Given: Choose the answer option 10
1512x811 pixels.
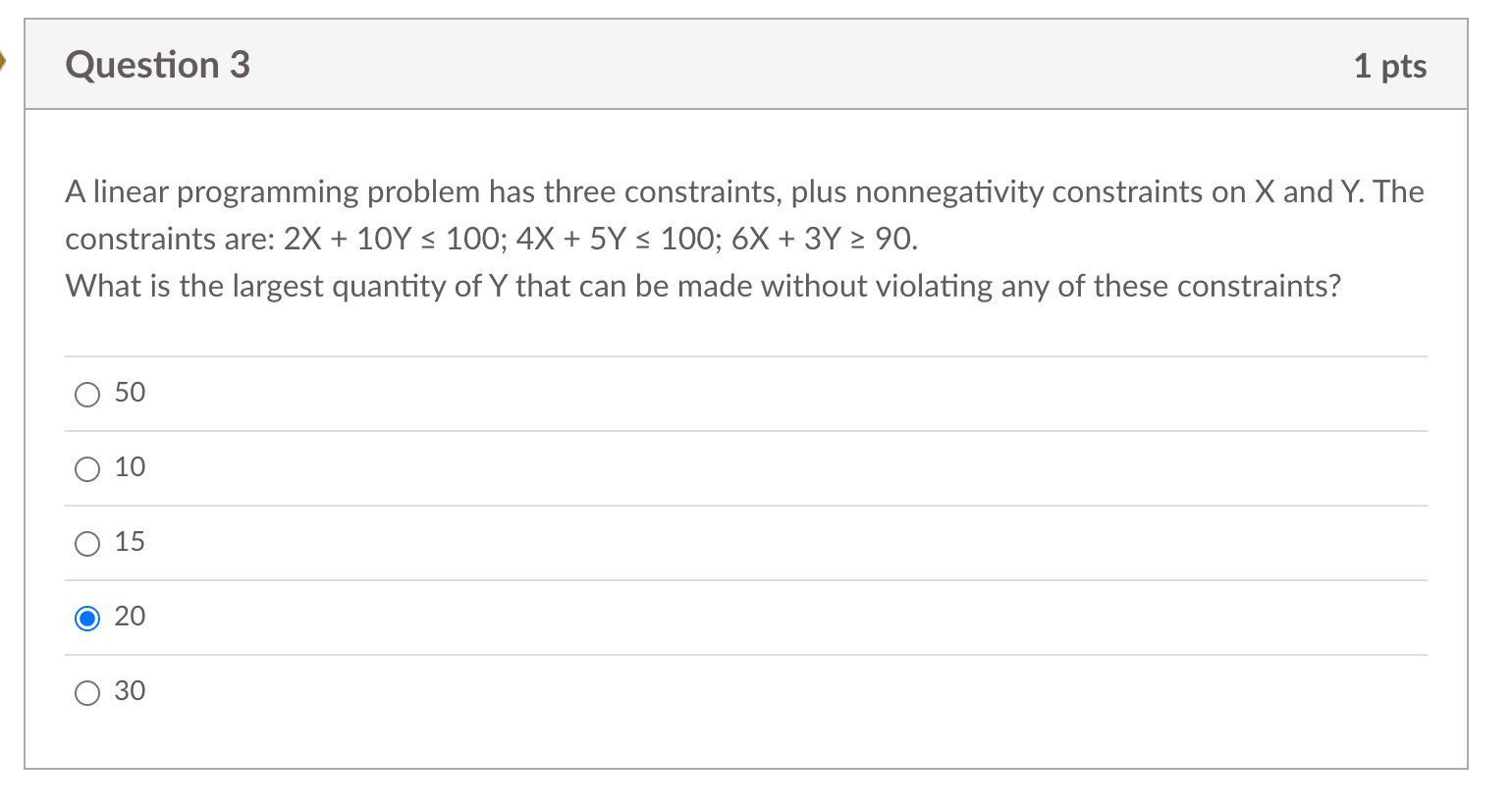Looking at the screenshot, I should (86, 468).
